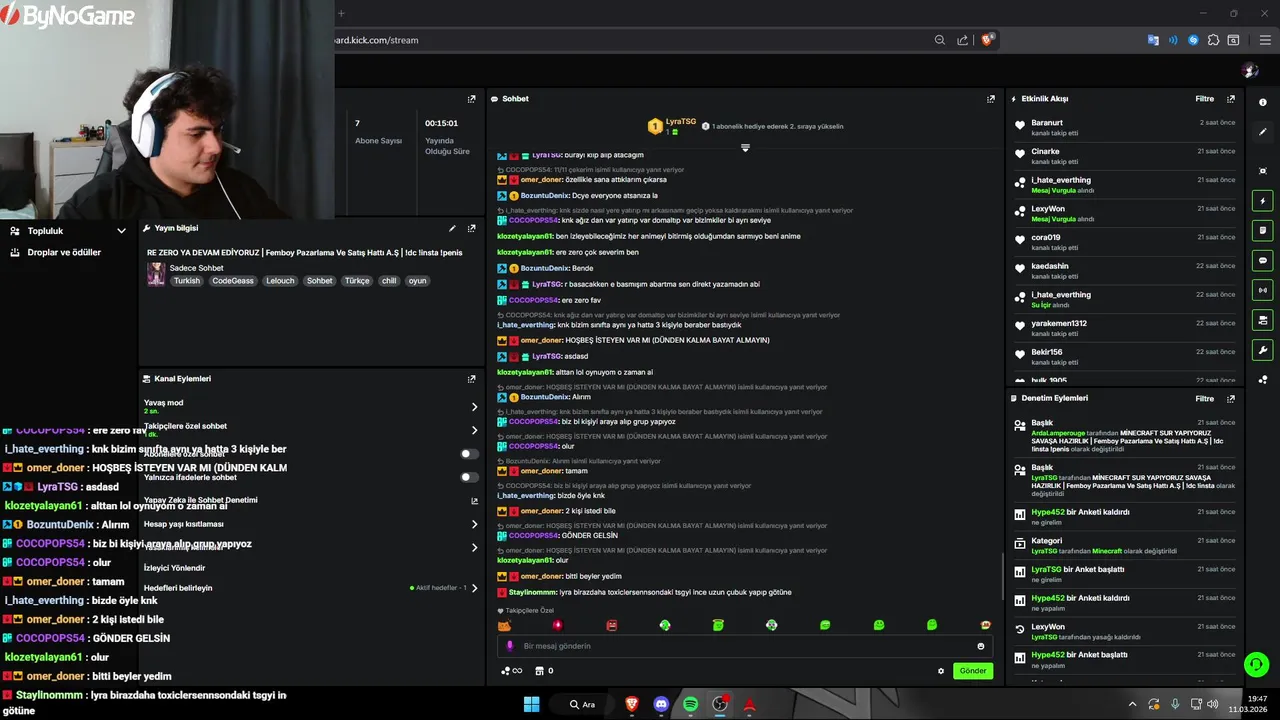Open the channel points icon in right sidebar
Screen dimensions: 1280x720
1263,380
